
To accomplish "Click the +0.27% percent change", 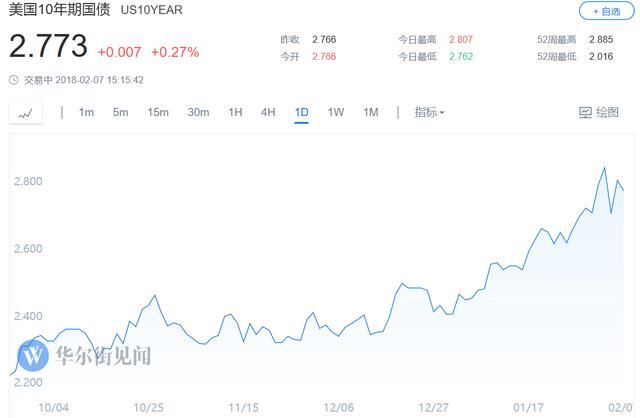I will (175, 52).
